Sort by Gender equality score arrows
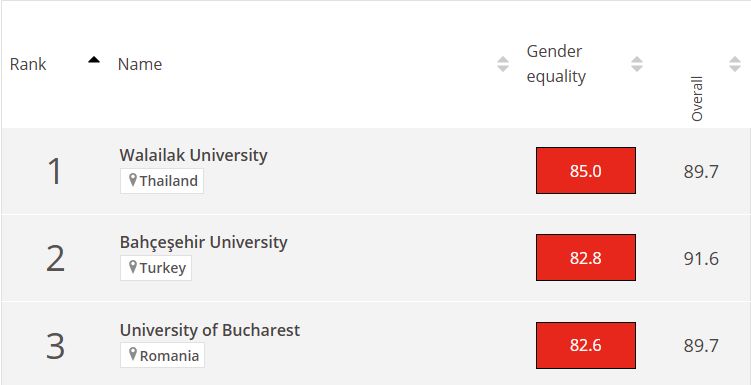 point(637,64)
